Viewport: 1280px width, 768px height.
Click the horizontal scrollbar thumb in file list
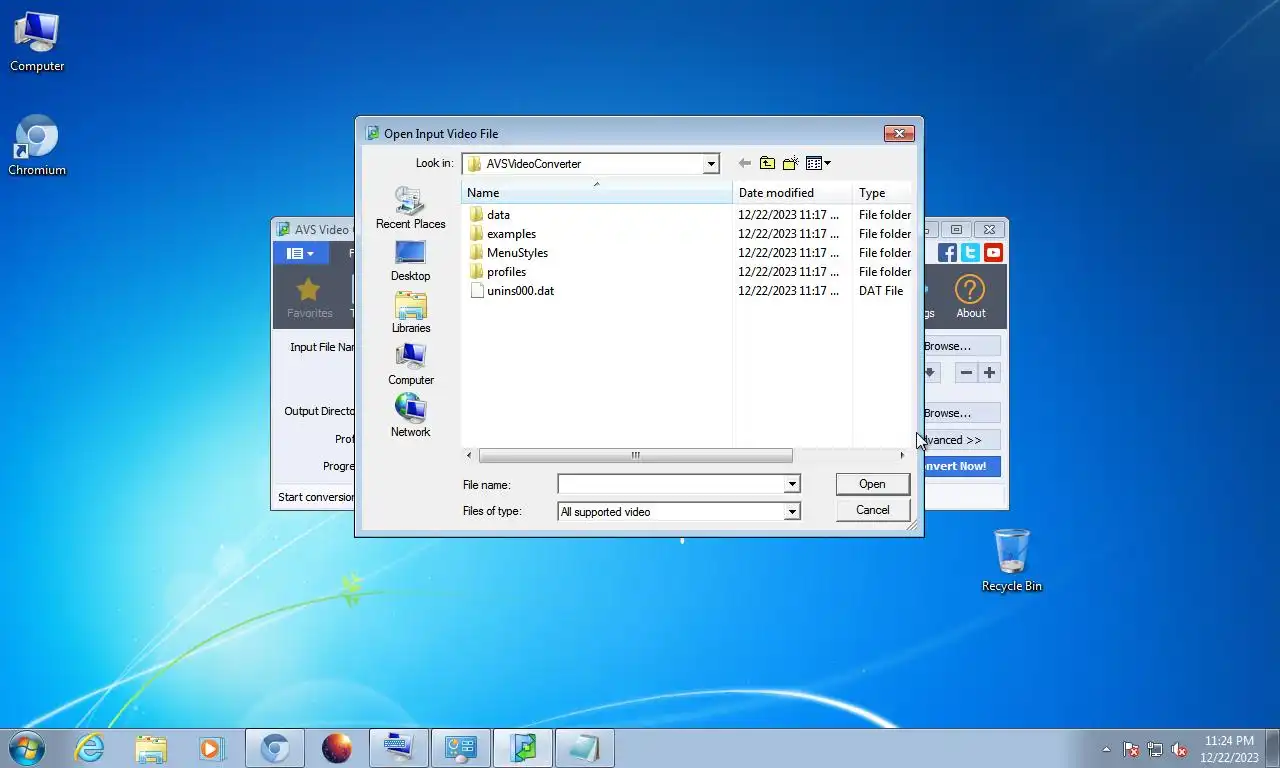(x=635, y=456)
